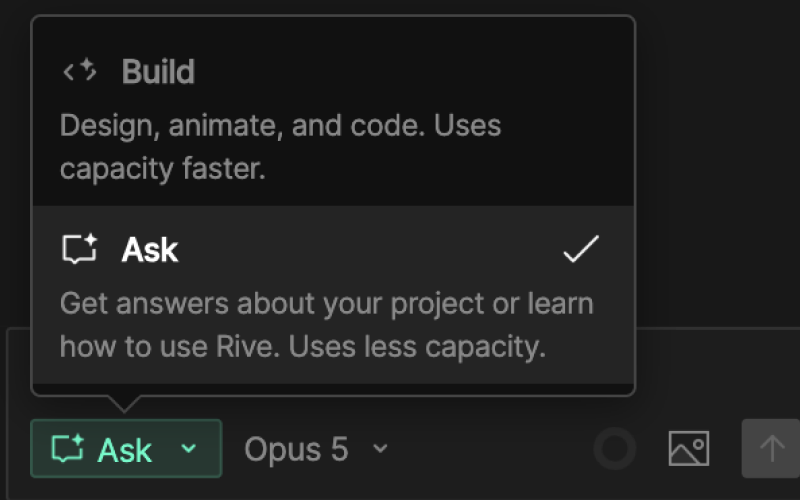Viewport: 800px width, 500px height.
Task: Attach a picture using the image icon
Action: click(x=689, y=448)
